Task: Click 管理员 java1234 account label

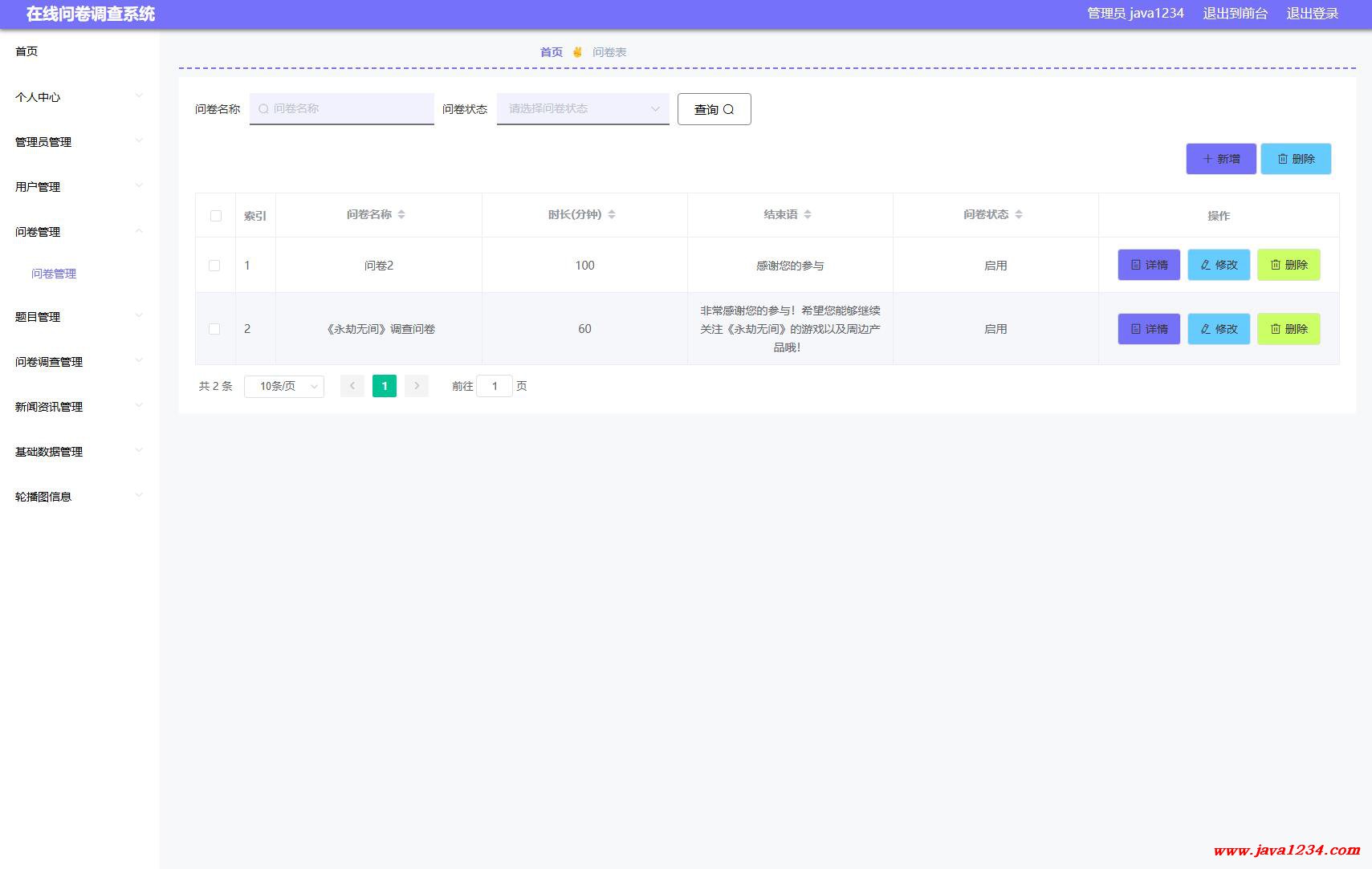Action: [1135, 14]
